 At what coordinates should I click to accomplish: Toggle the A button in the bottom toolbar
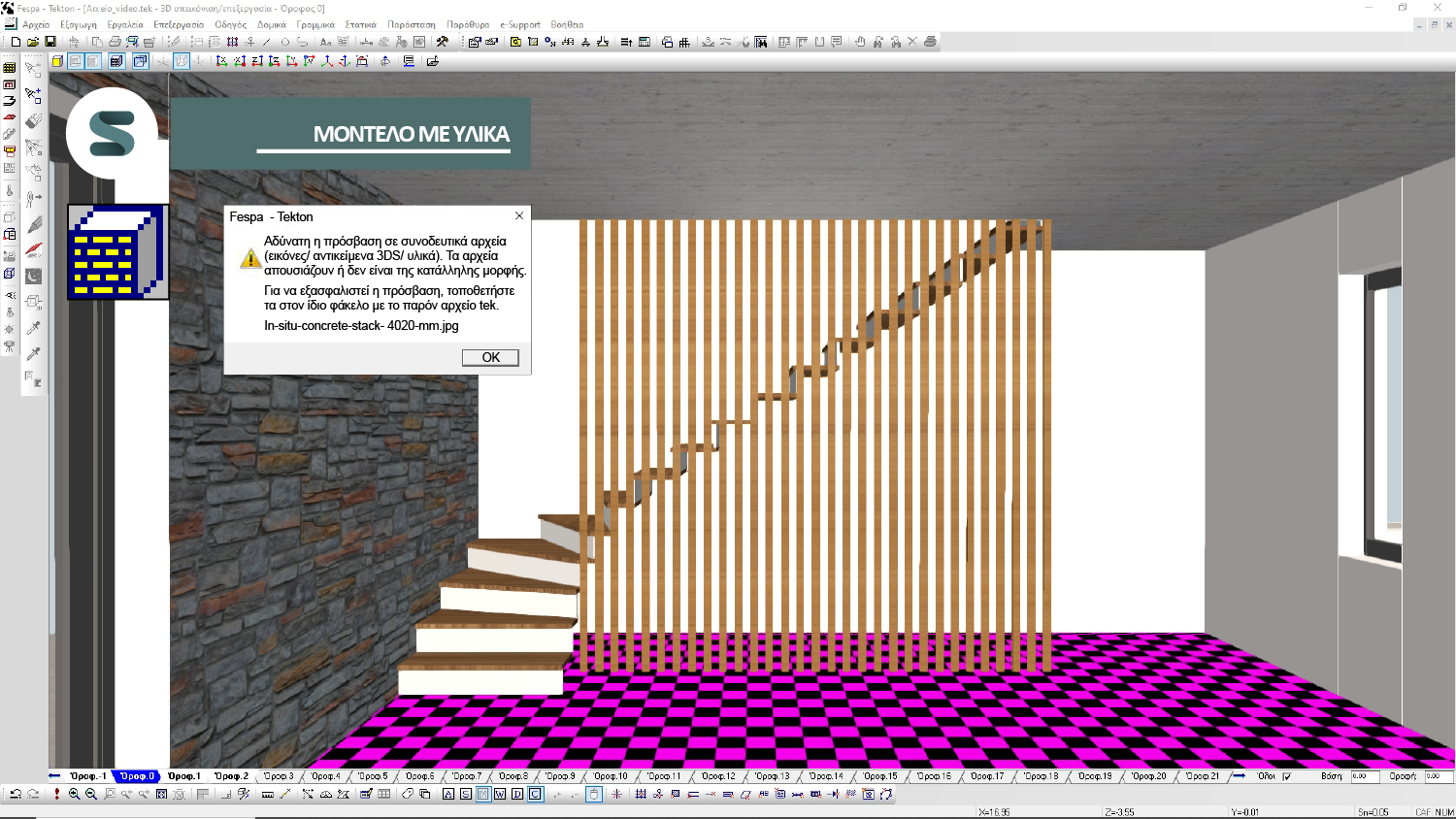[x=447, y=795]
